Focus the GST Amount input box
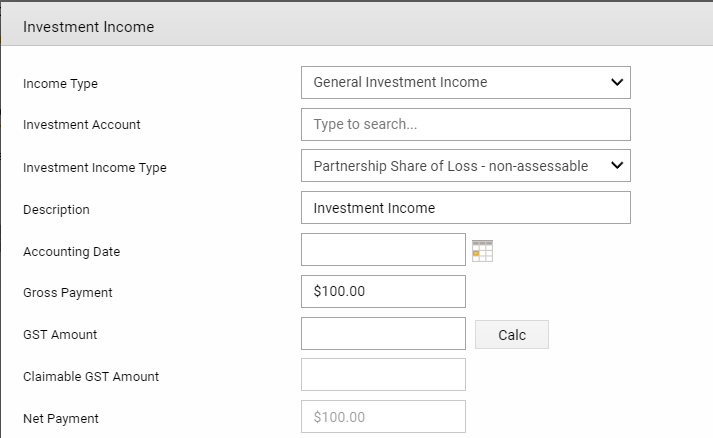Screen dimensions: 713x438 [x=383, y=333]
